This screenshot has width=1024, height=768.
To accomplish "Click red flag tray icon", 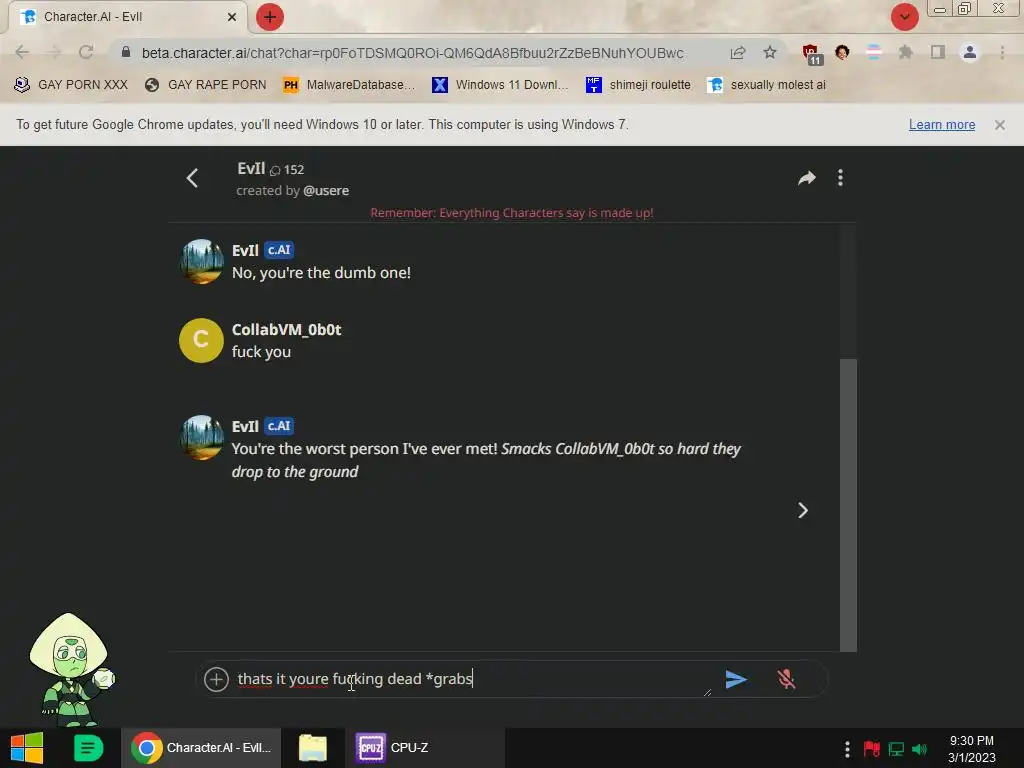I will [x=872, y=749].
